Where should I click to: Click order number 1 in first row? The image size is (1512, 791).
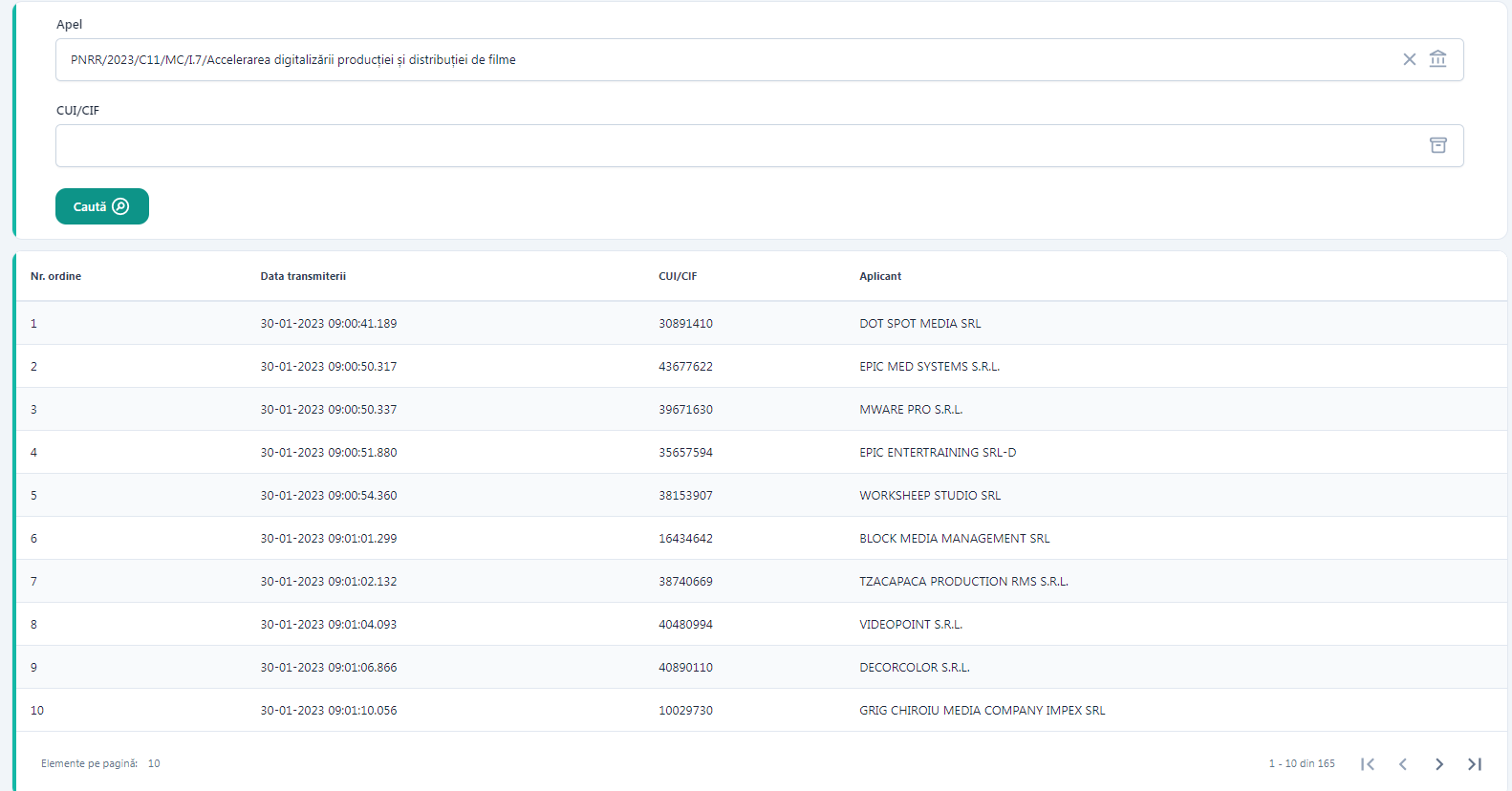pos(33,323)
